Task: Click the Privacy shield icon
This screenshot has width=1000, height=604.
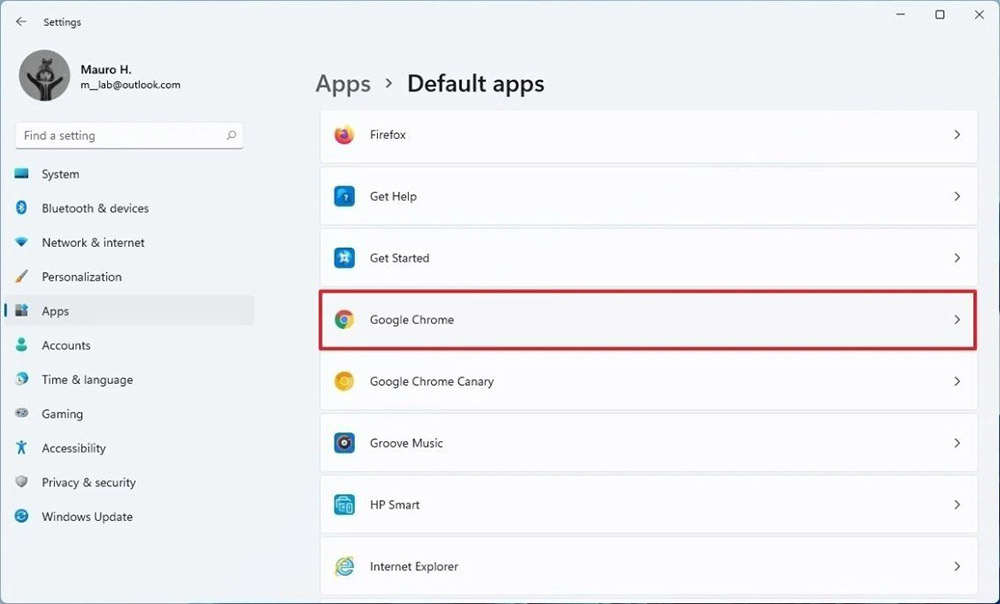Action: [x=22, y=482]
